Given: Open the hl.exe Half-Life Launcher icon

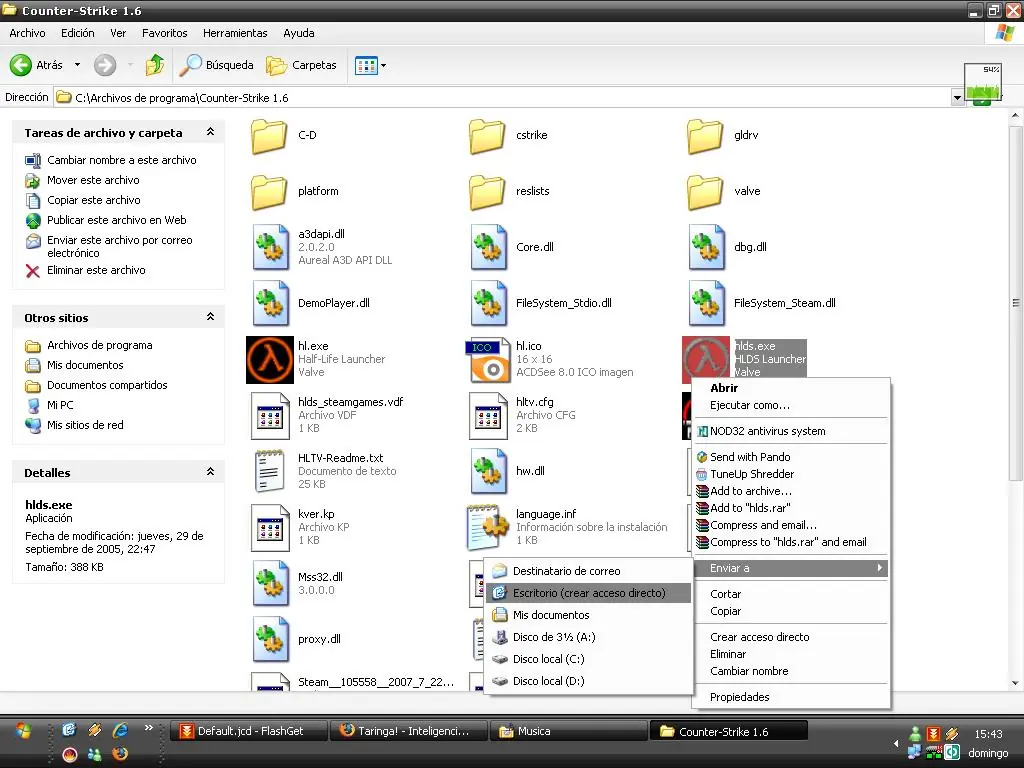Looking at the screenshot, I should click(x=270, y=359).
